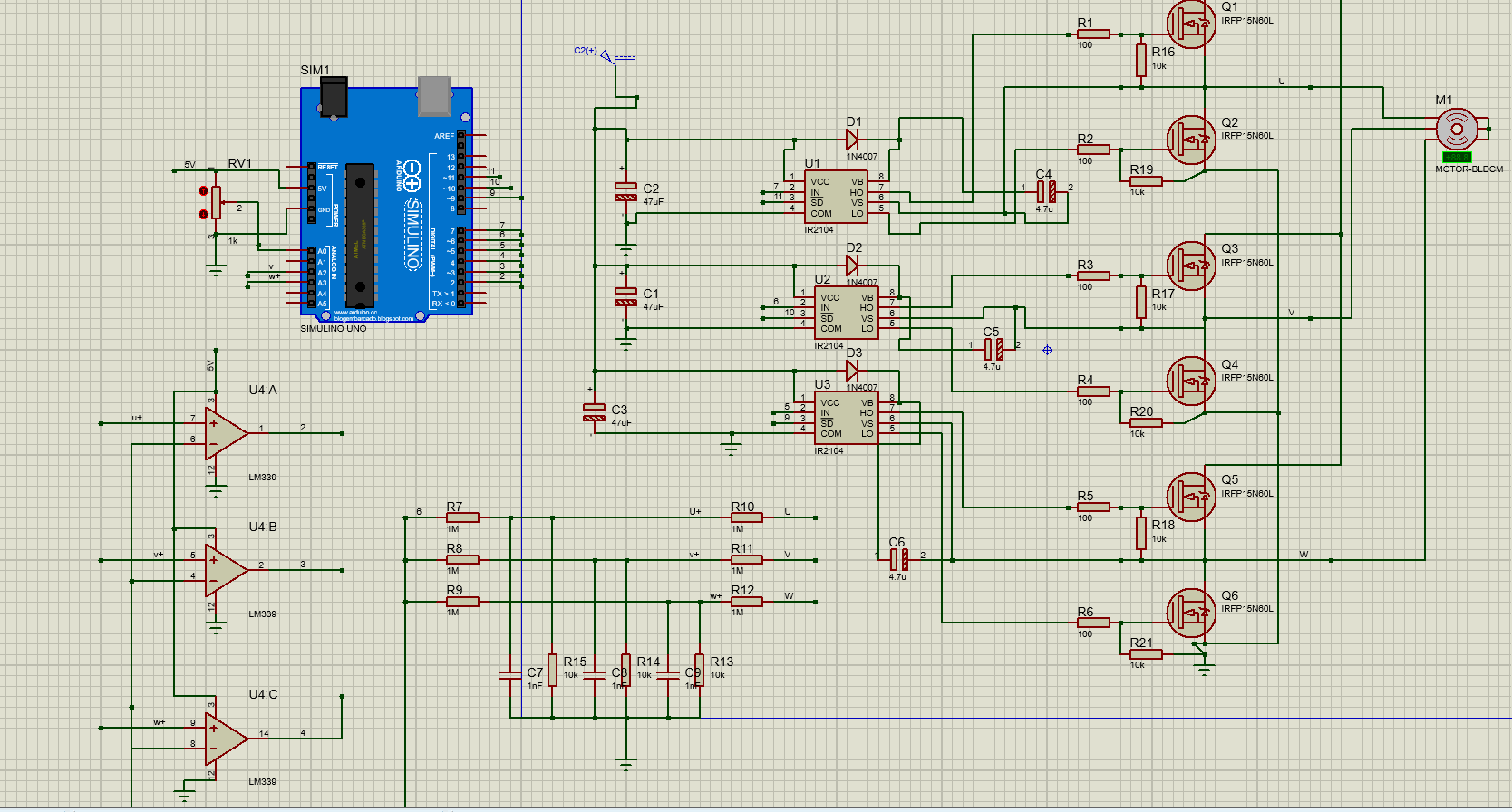Select resistor R8 1M symbol
The width and height of the screenshot is (1512, 812).
pyautogui.click(x=462, y=560)
